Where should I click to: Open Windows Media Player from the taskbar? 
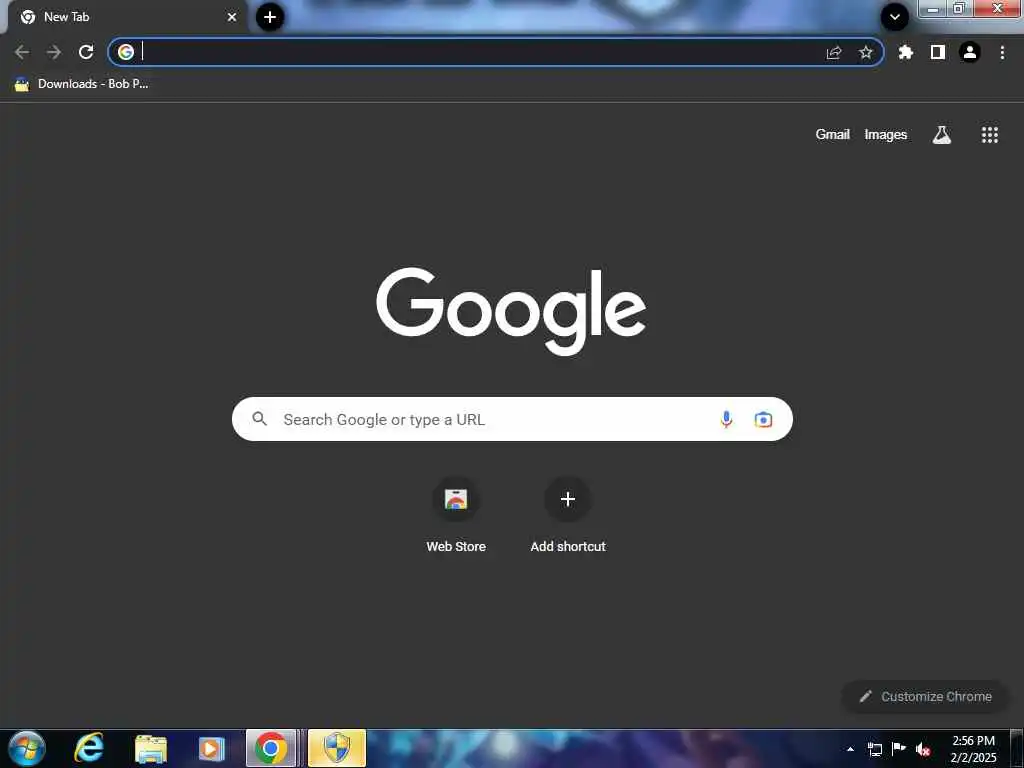pyautogui.click(x=211, y=748)
